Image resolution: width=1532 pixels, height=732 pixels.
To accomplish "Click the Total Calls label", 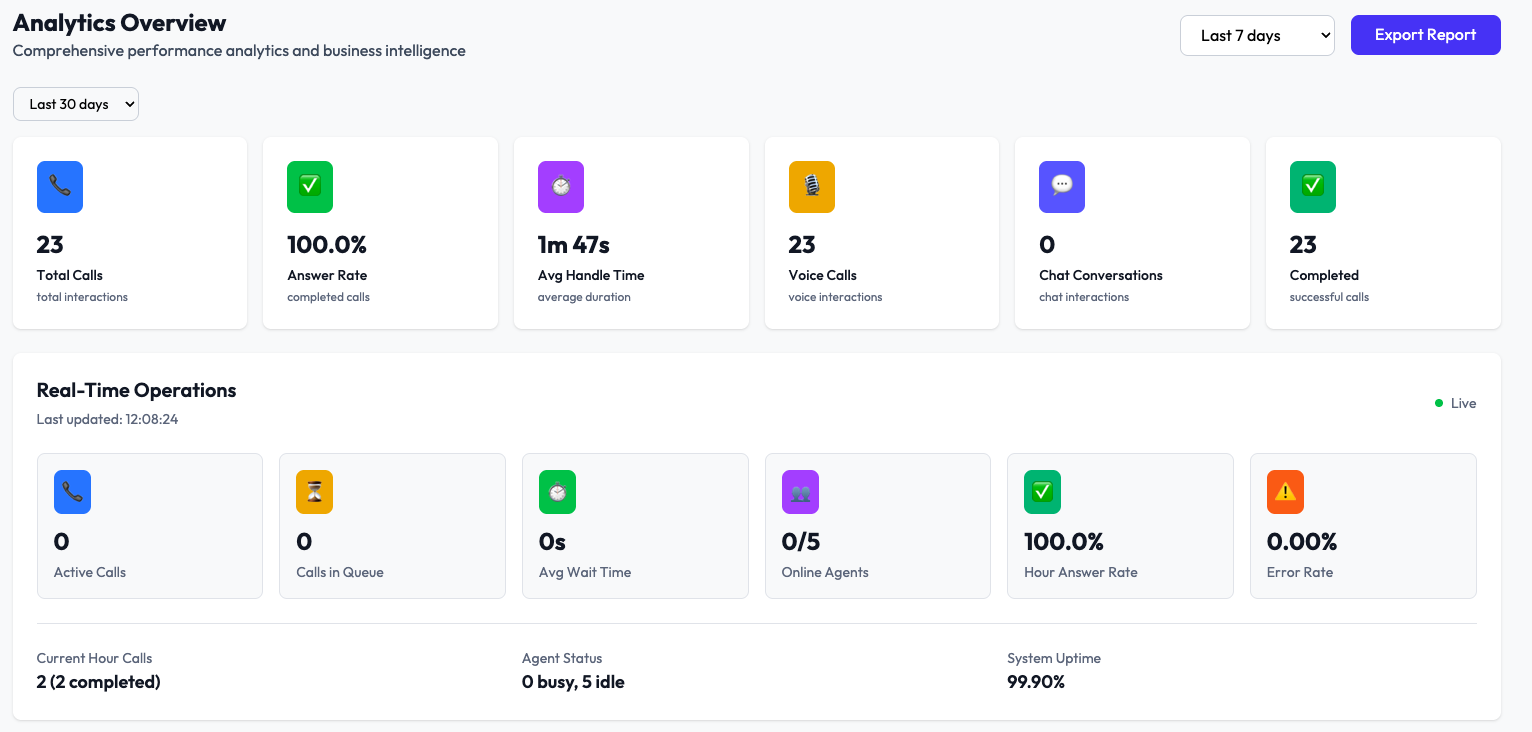I will [70, 275].
